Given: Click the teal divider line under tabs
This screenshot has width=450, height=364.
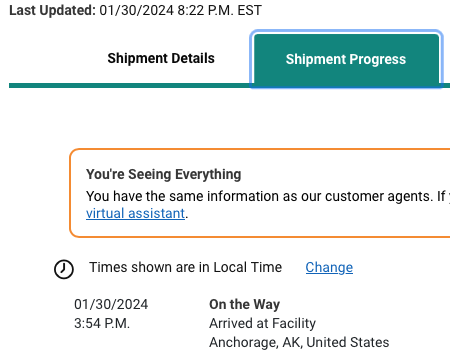Looking at the screenshot, I should (x=129, y=86).
